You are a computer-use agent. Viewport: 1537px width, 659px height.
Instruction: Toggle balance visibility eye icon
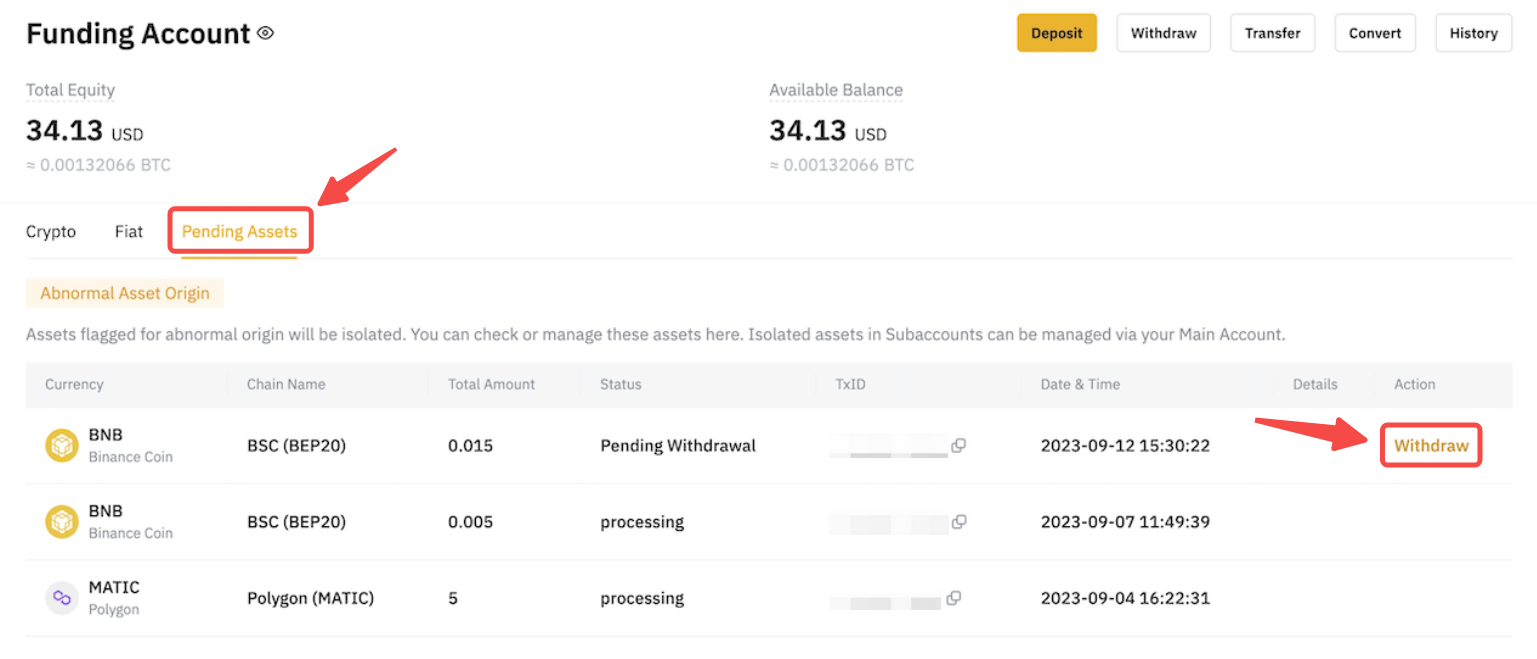tap(265, 33)
